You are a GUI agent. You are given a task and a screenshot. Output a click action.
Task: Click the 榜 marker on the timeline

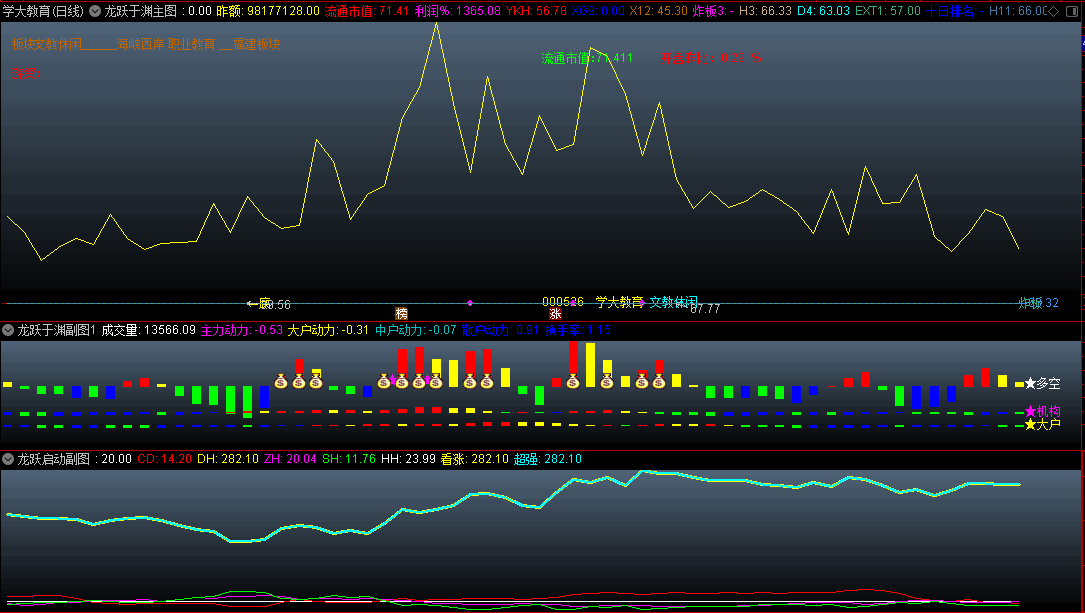tap(401, 313)
